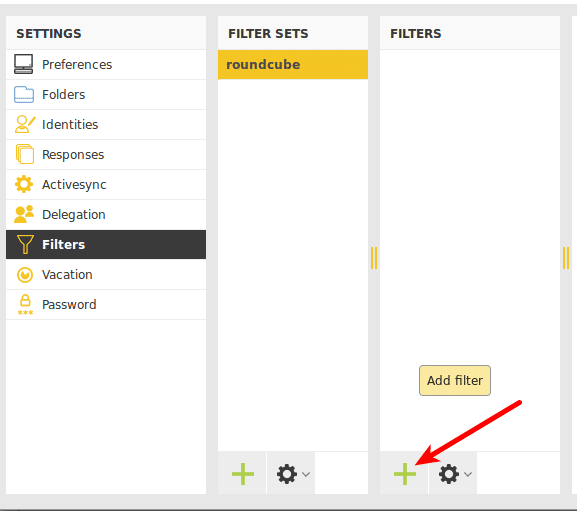
Task: Click the Preferences monitor icon
Action: click(x=24, y=64)
